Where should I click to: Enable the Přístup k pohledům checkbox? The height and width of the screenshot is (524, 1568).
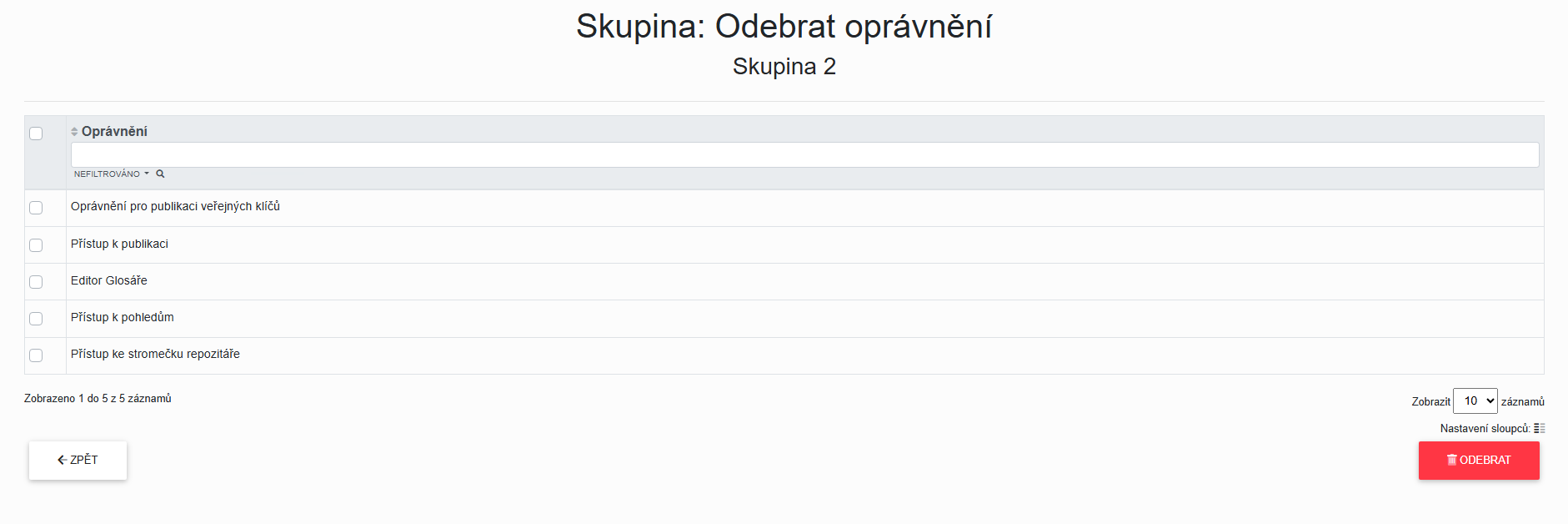[36, 319]
